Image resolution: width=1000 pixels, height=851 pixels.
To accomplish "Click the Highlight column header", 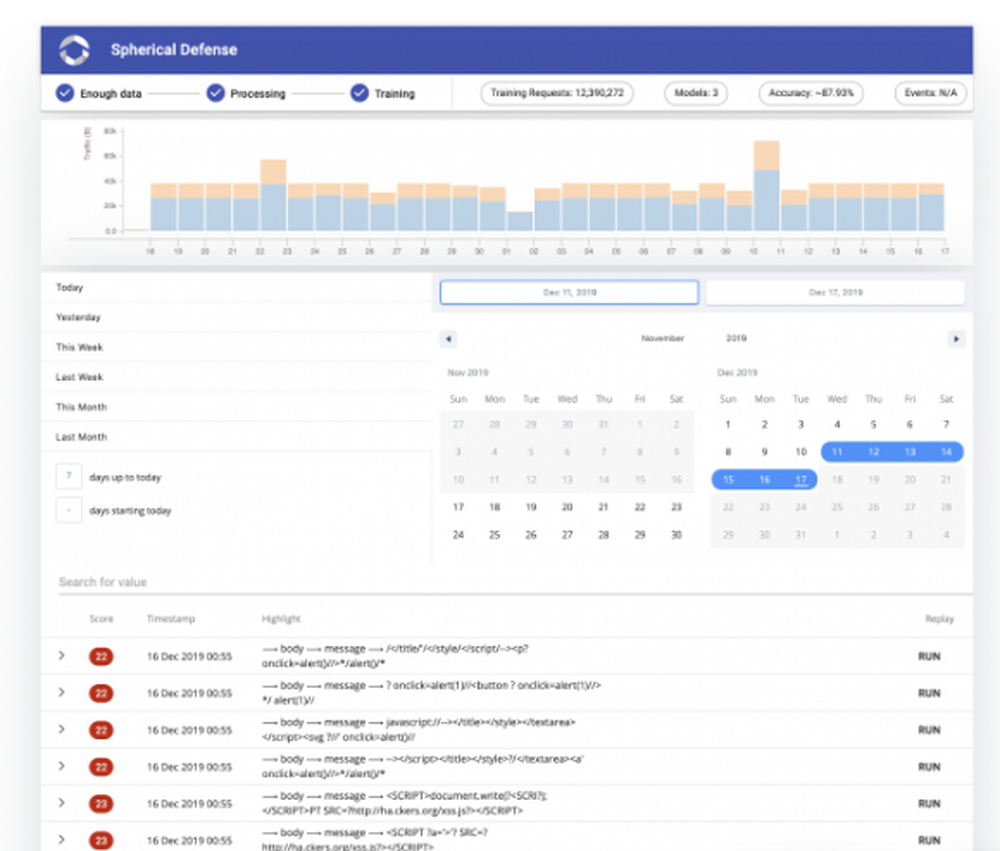I will point(281,619).
